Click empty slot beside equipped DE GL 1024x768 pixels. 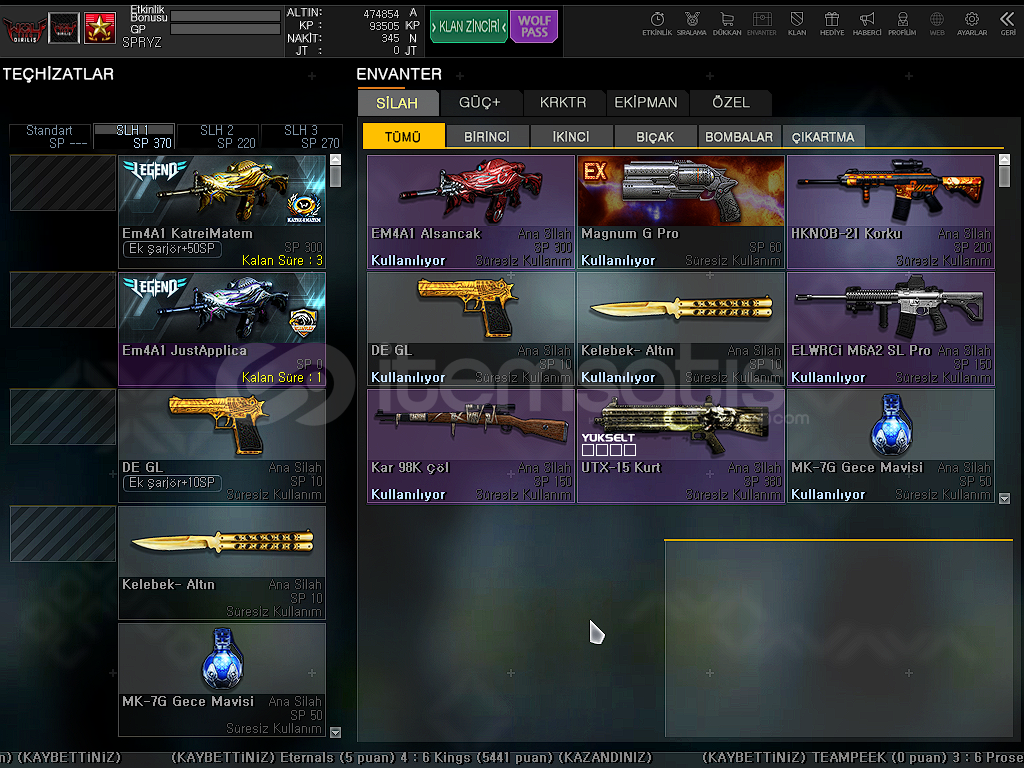click(63, 417)
